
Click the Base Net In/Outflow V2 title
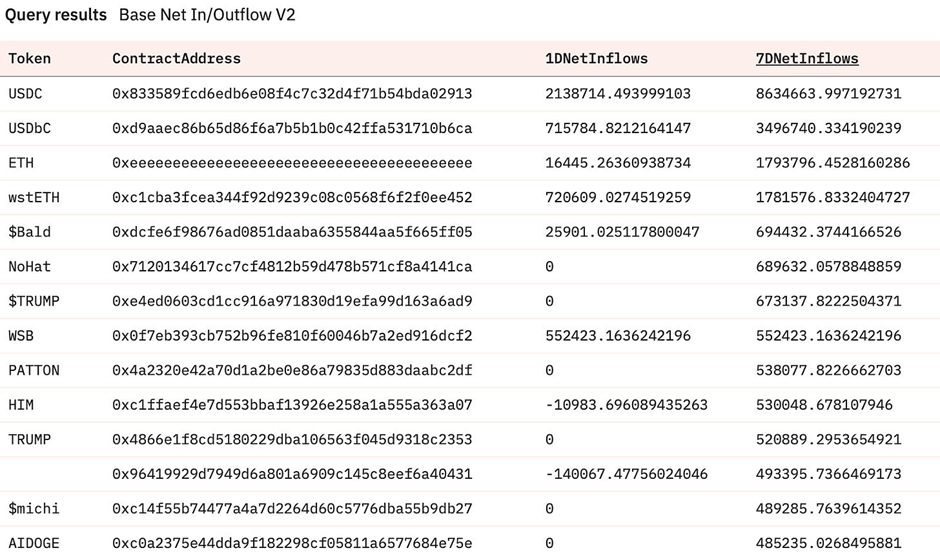click(x=207, y=16)
